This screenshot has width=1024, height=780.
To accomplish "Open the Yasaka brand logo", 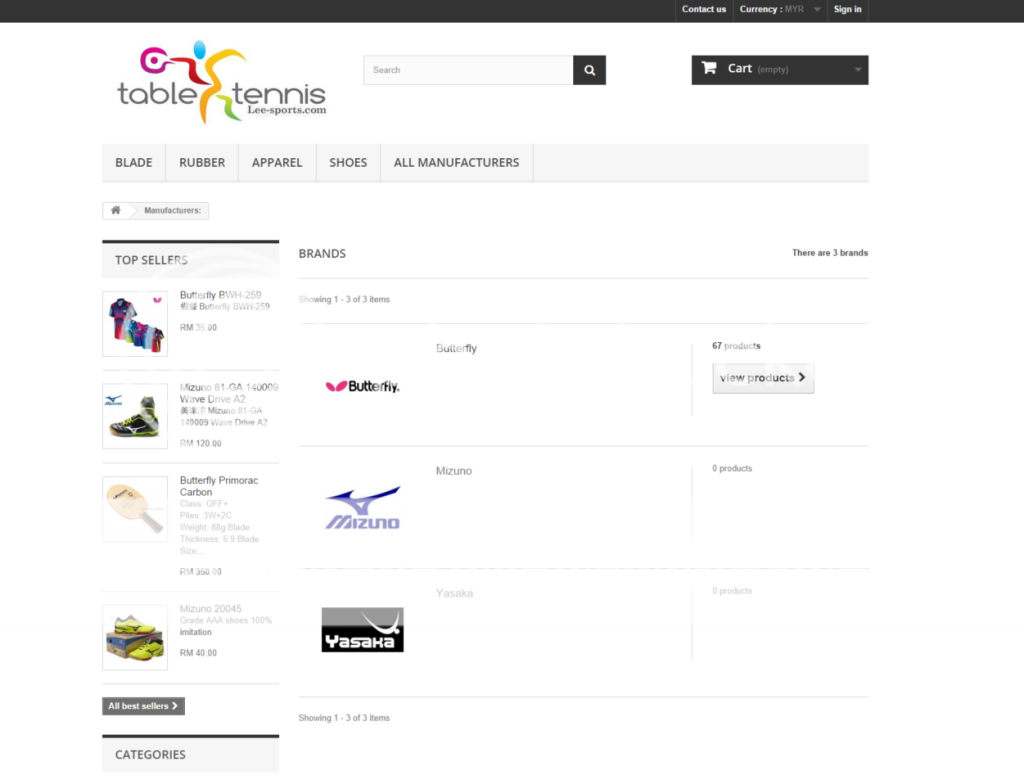I will 362,629.
